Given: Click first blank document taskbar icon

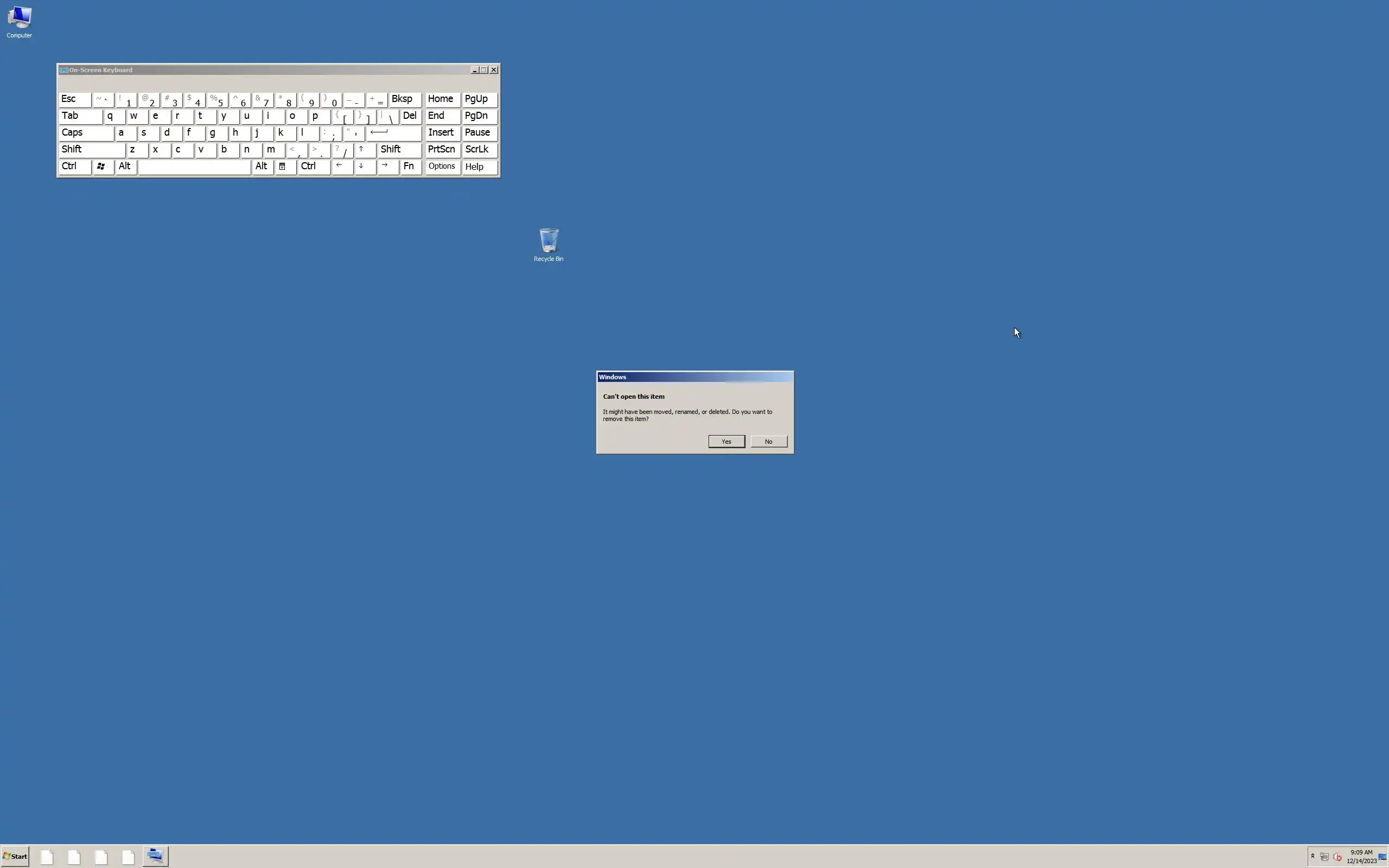Looking at the screenshot, I should click(47, 857).
